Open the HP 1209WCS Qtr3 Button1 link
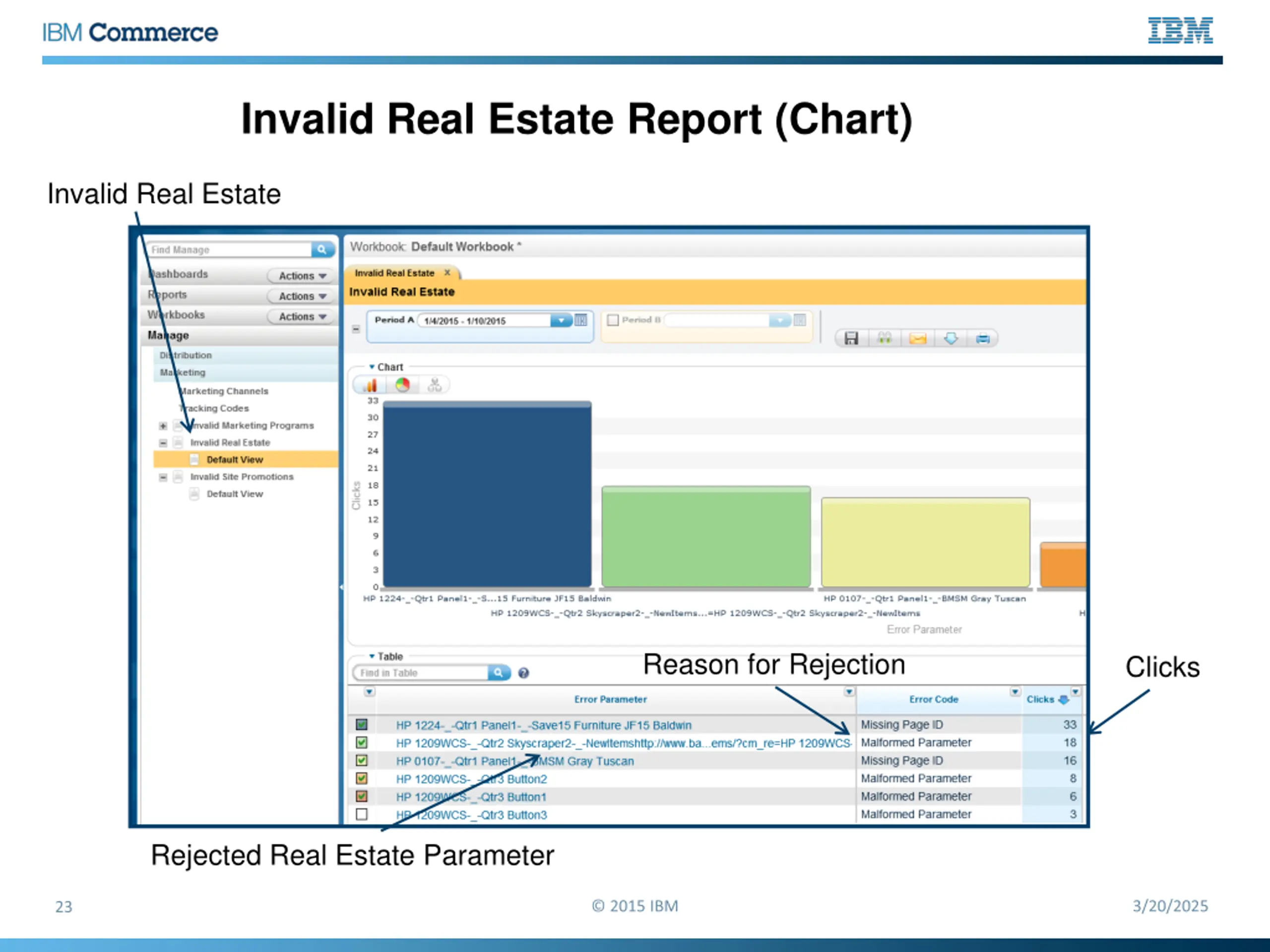Viewport: 1270px width, 952px height. tap(471, 797)
